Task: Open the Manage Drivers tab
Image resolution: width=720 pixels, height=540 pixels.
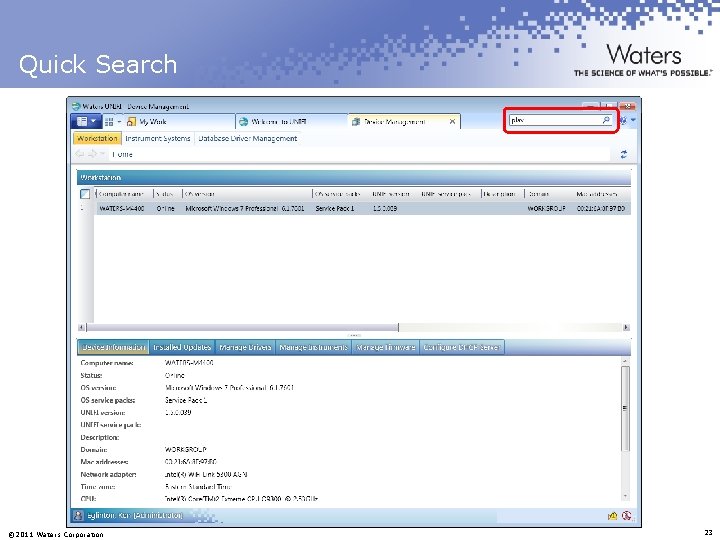Action: [245, 348]
